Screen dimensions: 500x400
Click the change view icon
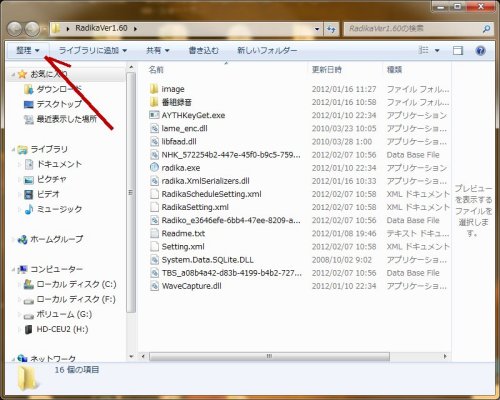(x=424, y=50)
